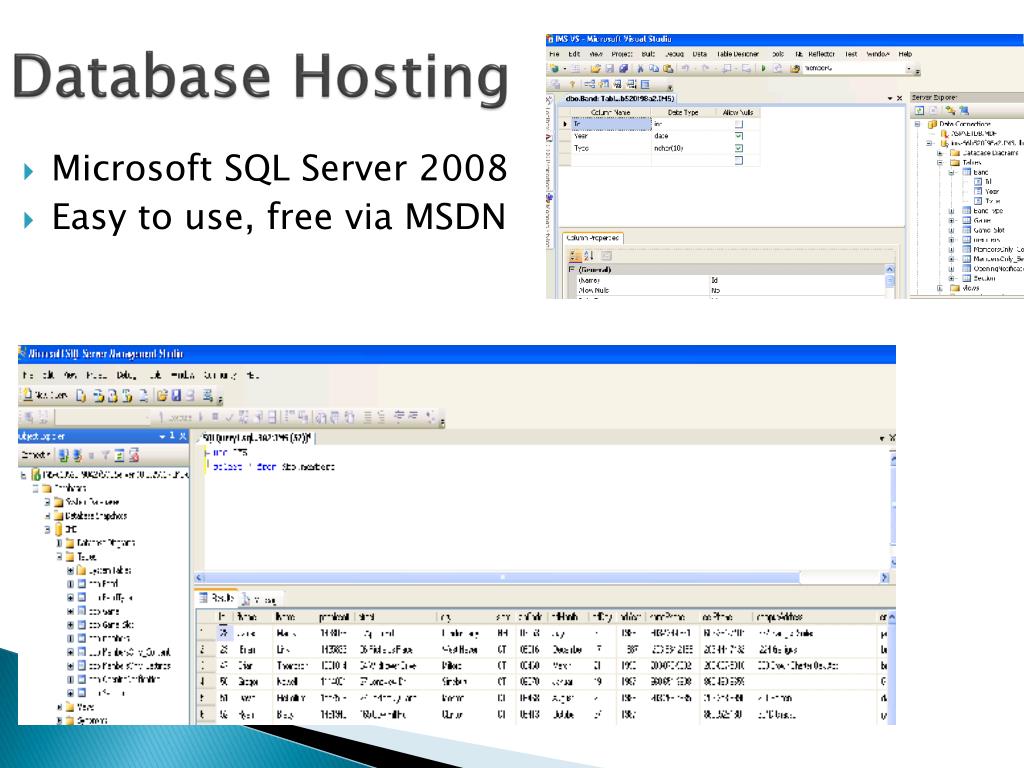Viewport: 1024px width, 768px height.
Task: Click the Connect to Database icon in Server Explorer
Action: pyautogui.click(x=951, y=110)
